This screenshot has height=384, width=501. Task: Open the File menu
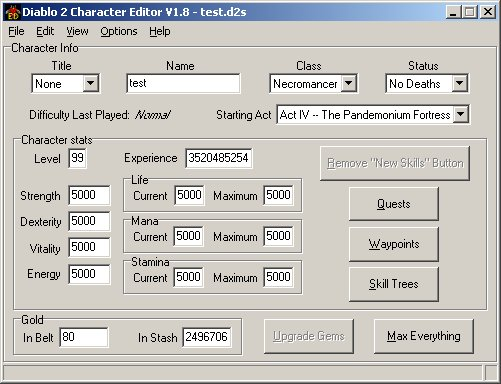(x=16, y=31)
